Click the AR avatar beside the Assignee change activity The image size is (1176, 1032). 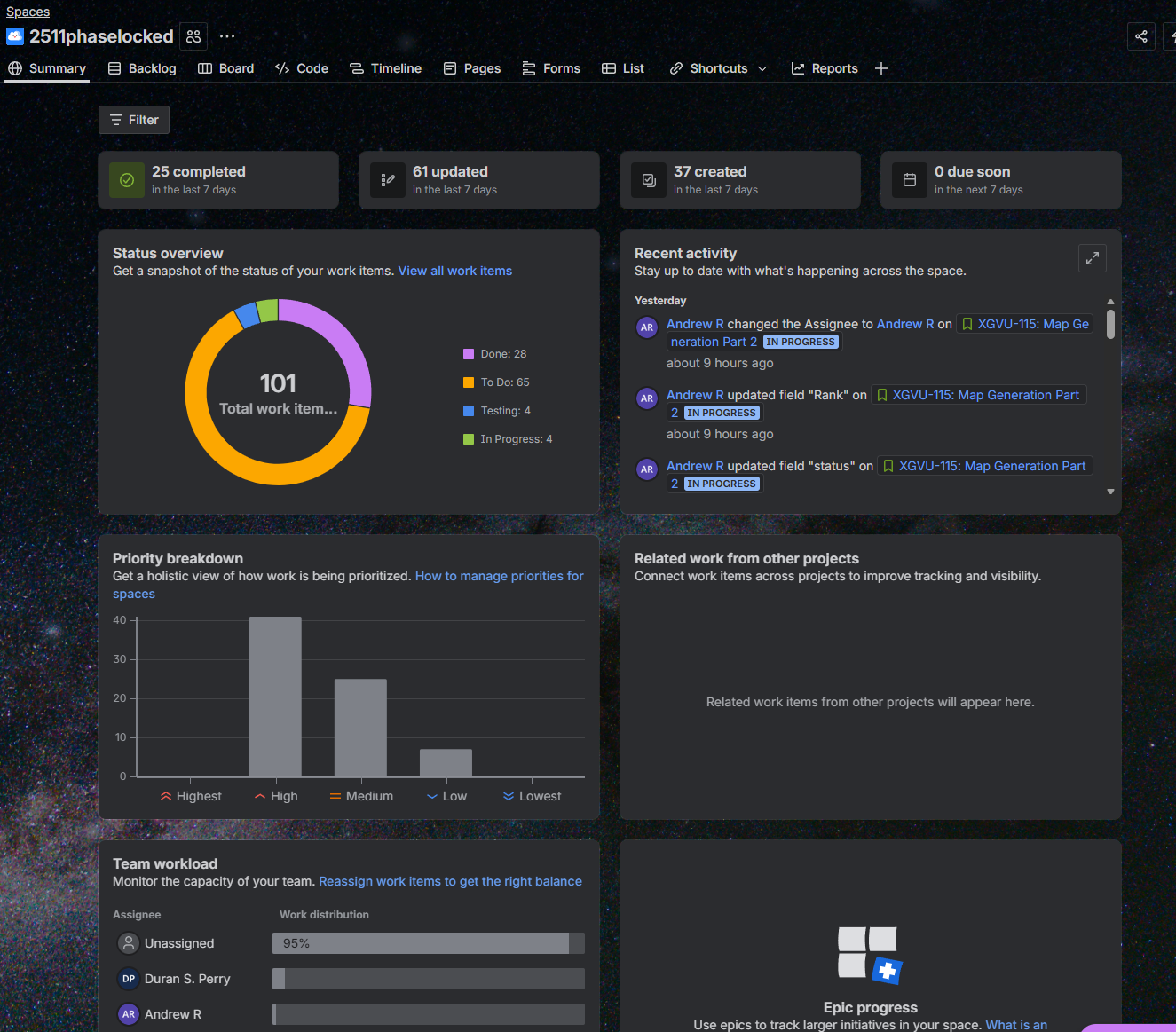coord(647,327)
